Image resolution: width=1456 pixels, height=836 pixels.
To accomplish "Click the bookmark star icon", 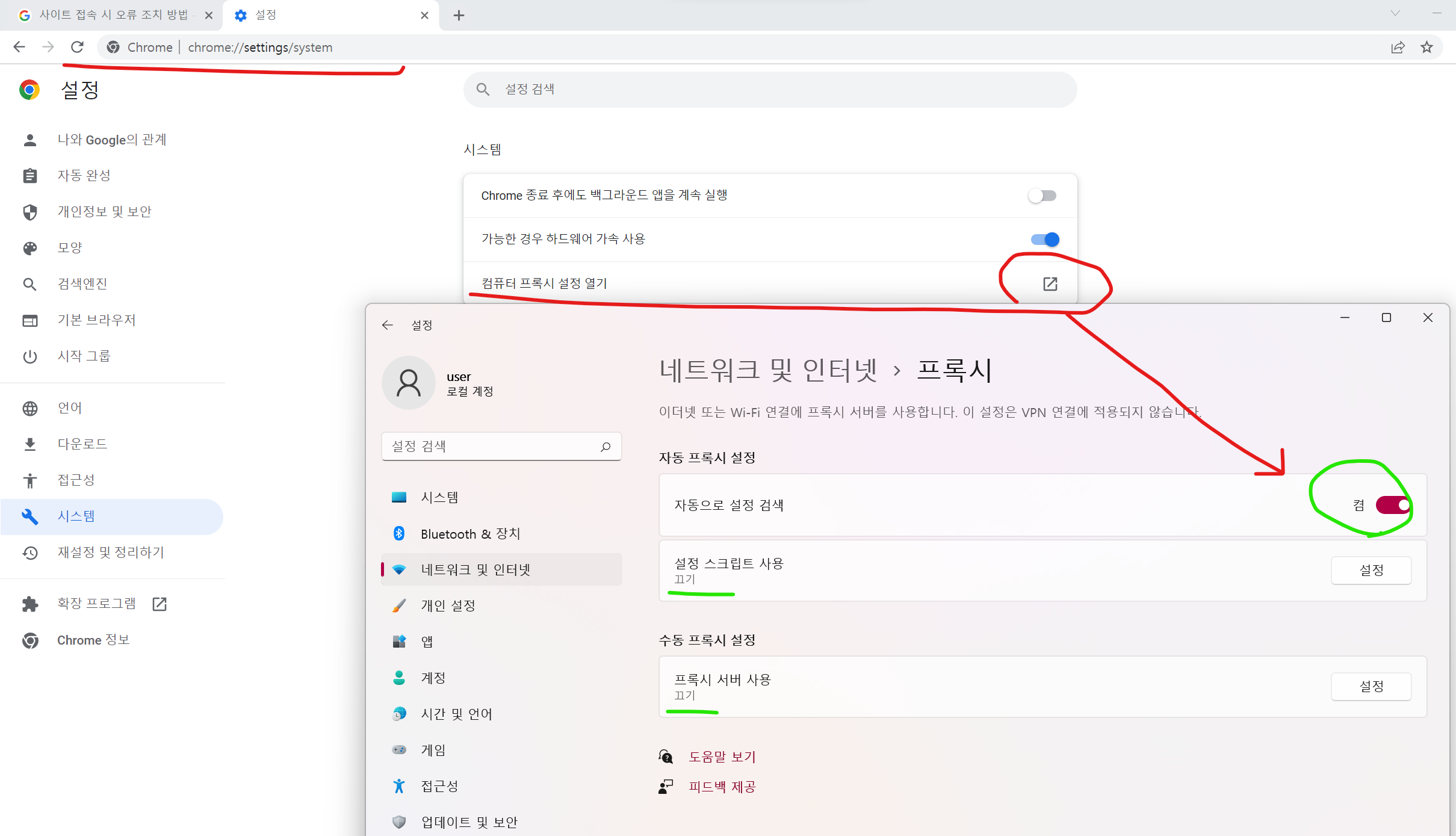I will [1426, 47].
